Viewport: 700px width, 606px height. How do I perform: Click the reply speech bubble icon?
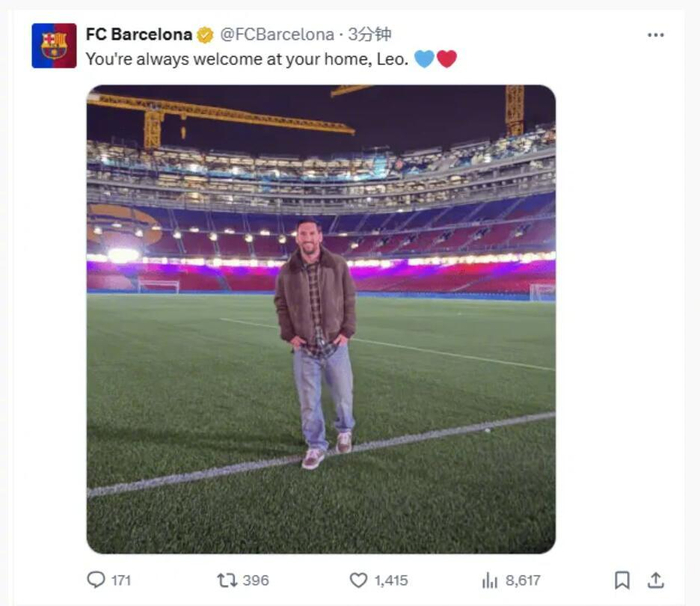click(96, 580)
